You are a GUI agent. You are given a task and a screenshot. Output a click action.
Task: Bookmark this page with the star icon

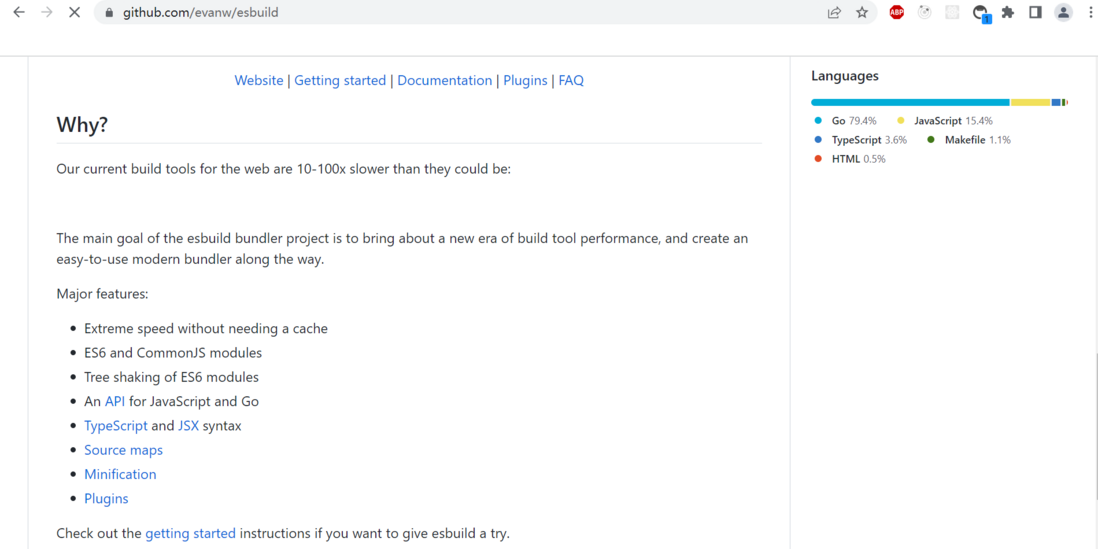[862, 12]
